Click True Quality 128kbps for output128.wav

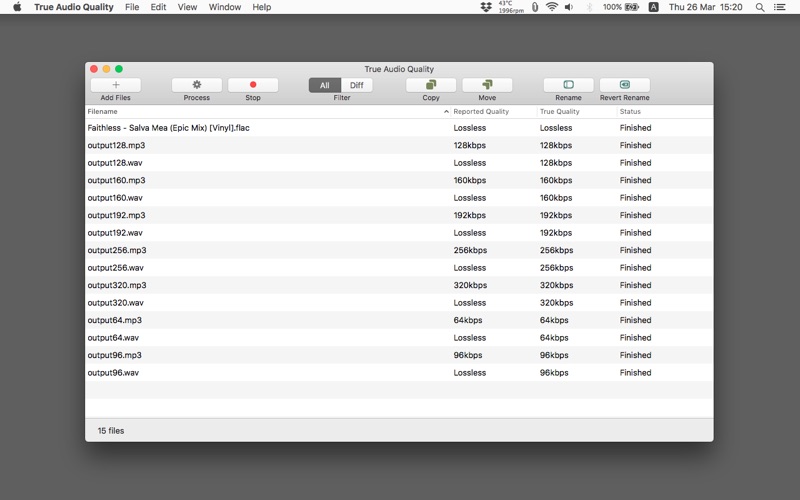coord(556,163)
